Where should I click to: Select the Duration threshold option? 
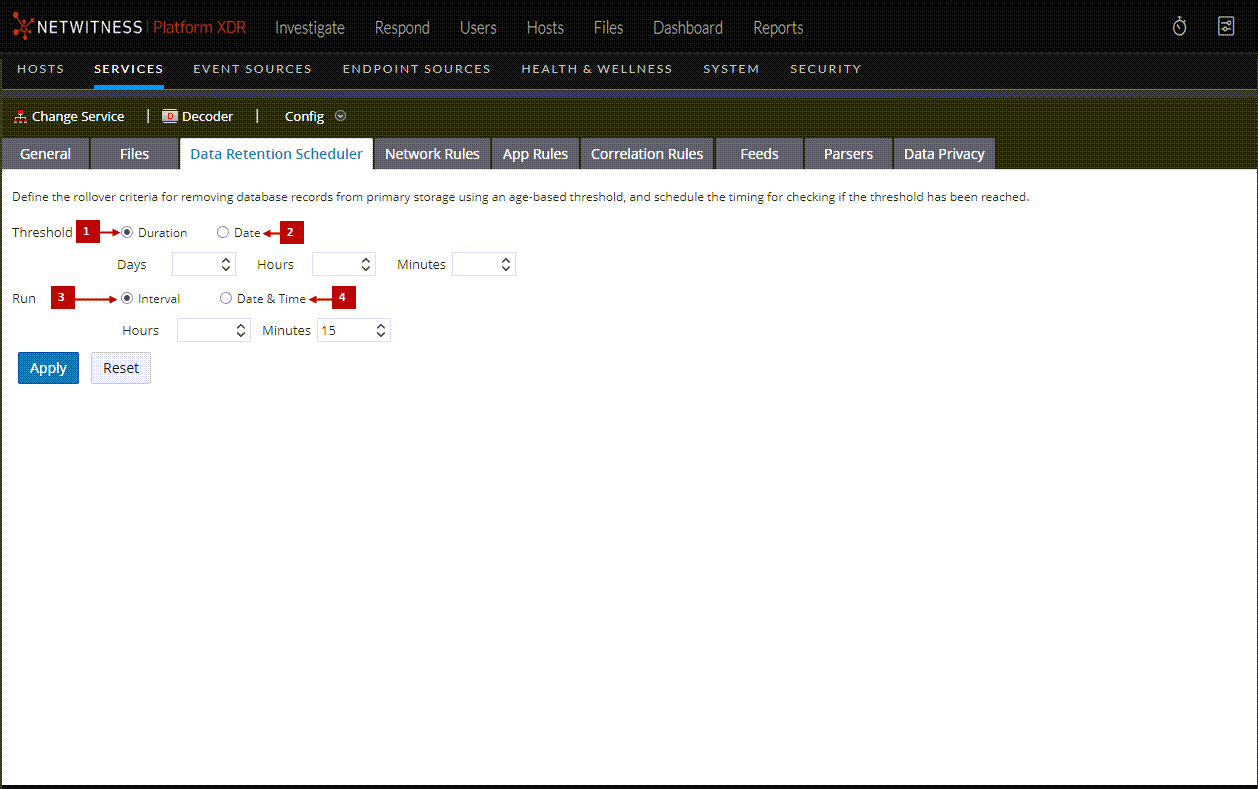point(127,232)
